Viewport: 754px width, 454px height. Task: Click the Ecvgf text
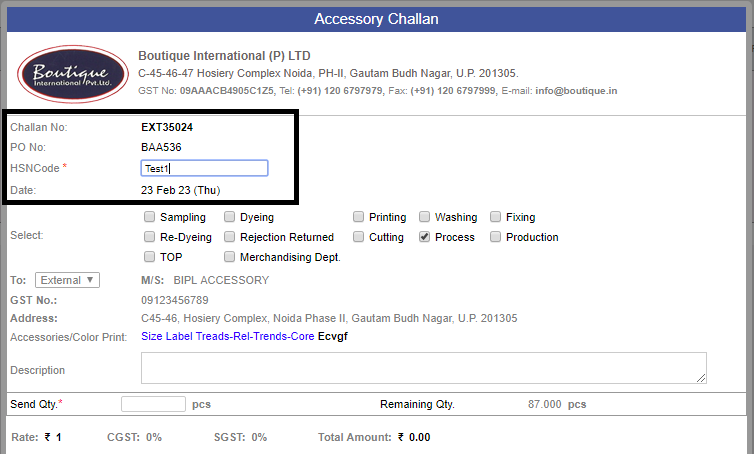coord(332,336)
